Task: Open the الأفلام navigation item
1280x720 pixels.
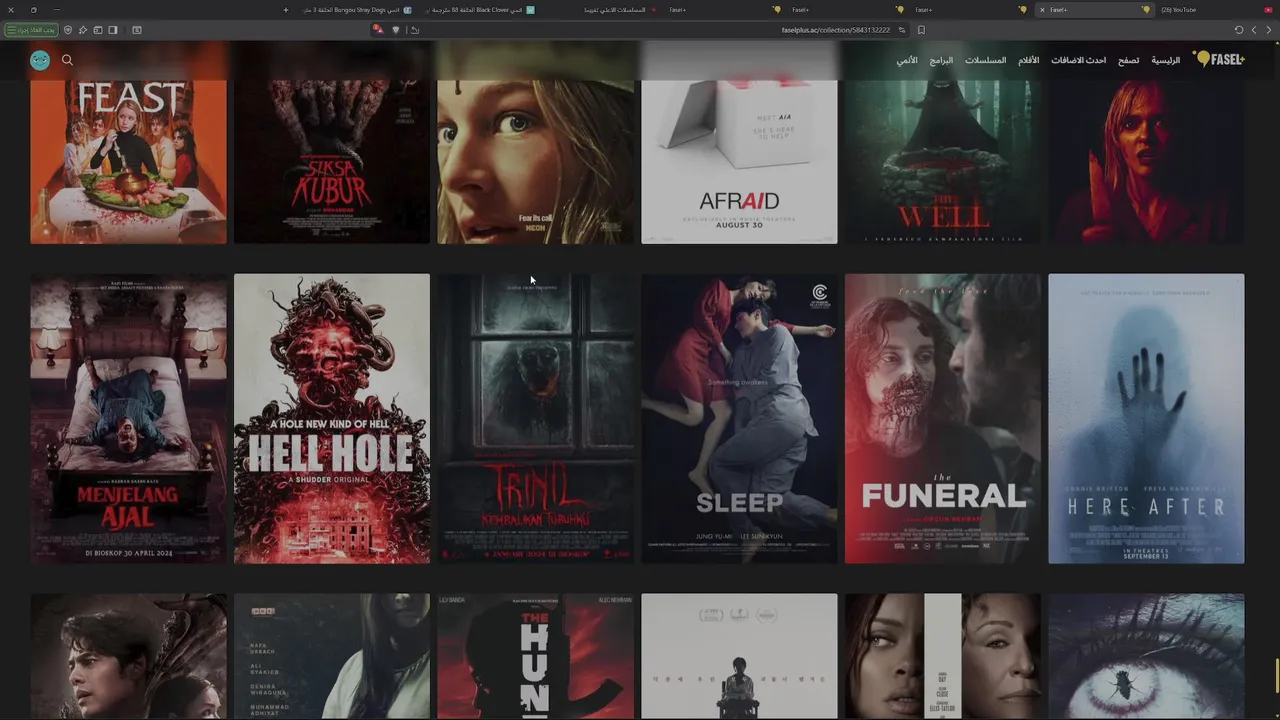Action: tap(1028, 60)
